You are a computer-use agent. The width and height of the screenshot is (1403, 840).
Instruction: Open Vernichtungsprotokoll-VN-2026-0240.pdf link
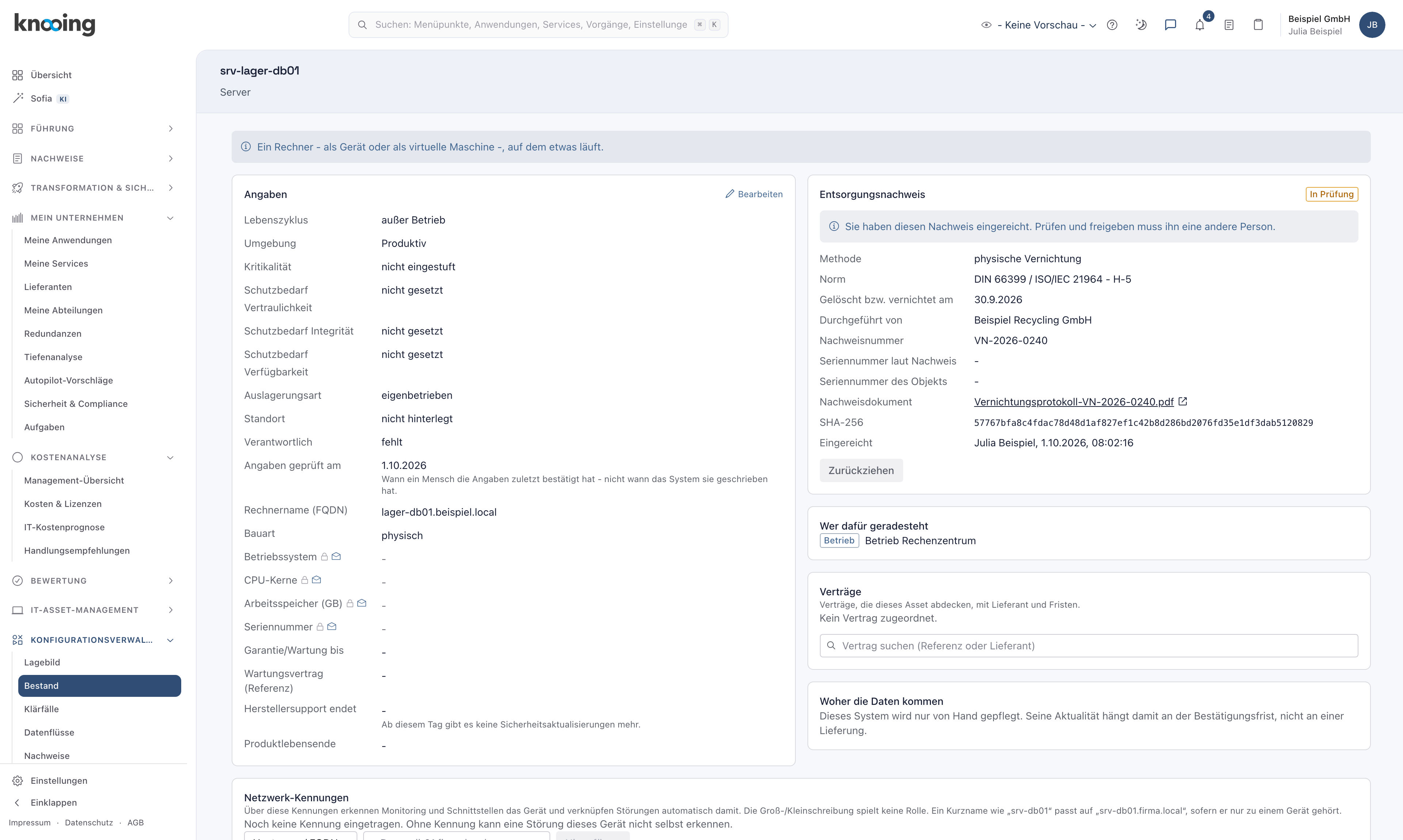click(x=1073, y=402)
